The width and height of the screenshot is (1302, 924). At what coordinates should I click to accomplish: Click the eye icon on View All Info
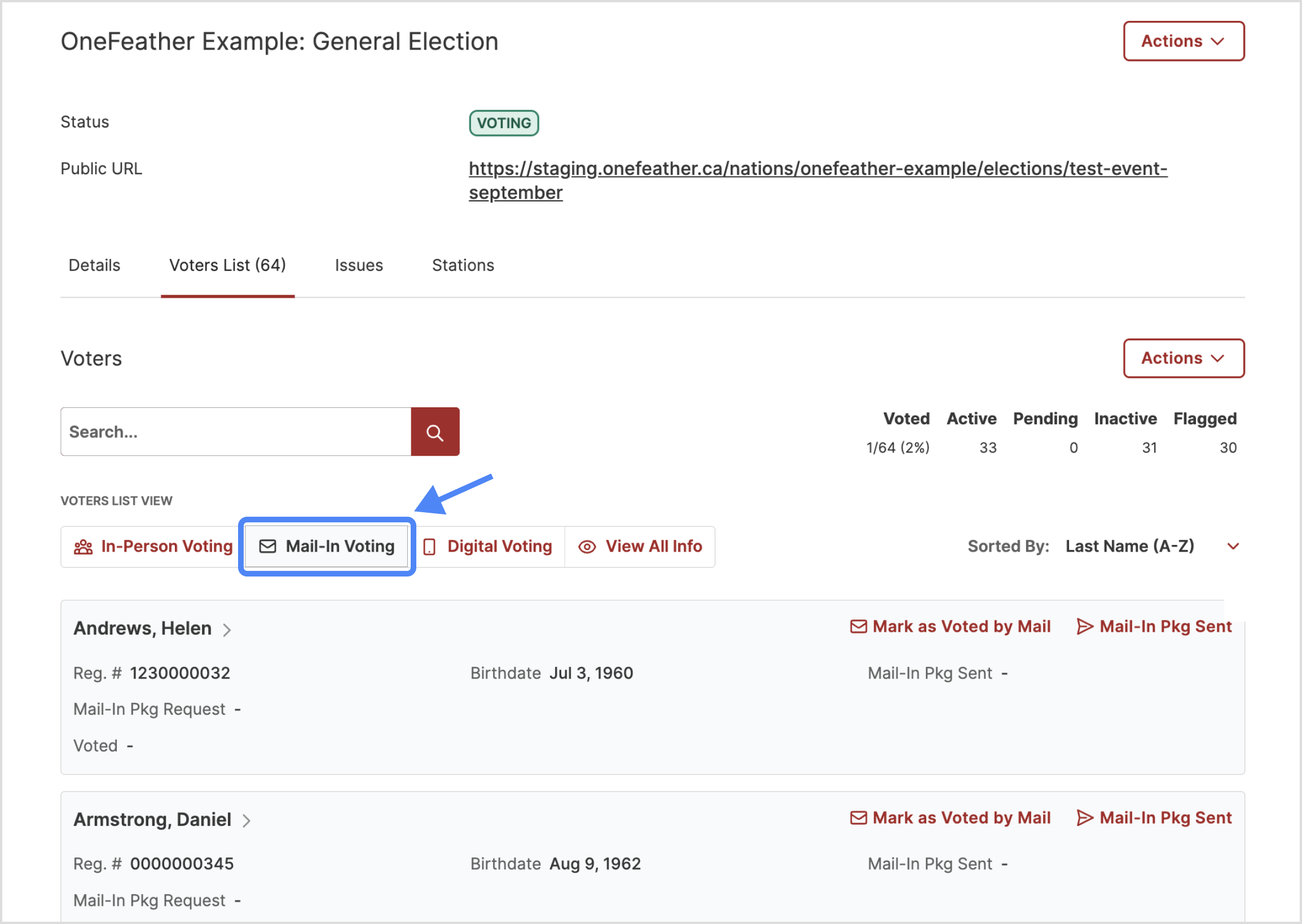click(x=587, y=547)
